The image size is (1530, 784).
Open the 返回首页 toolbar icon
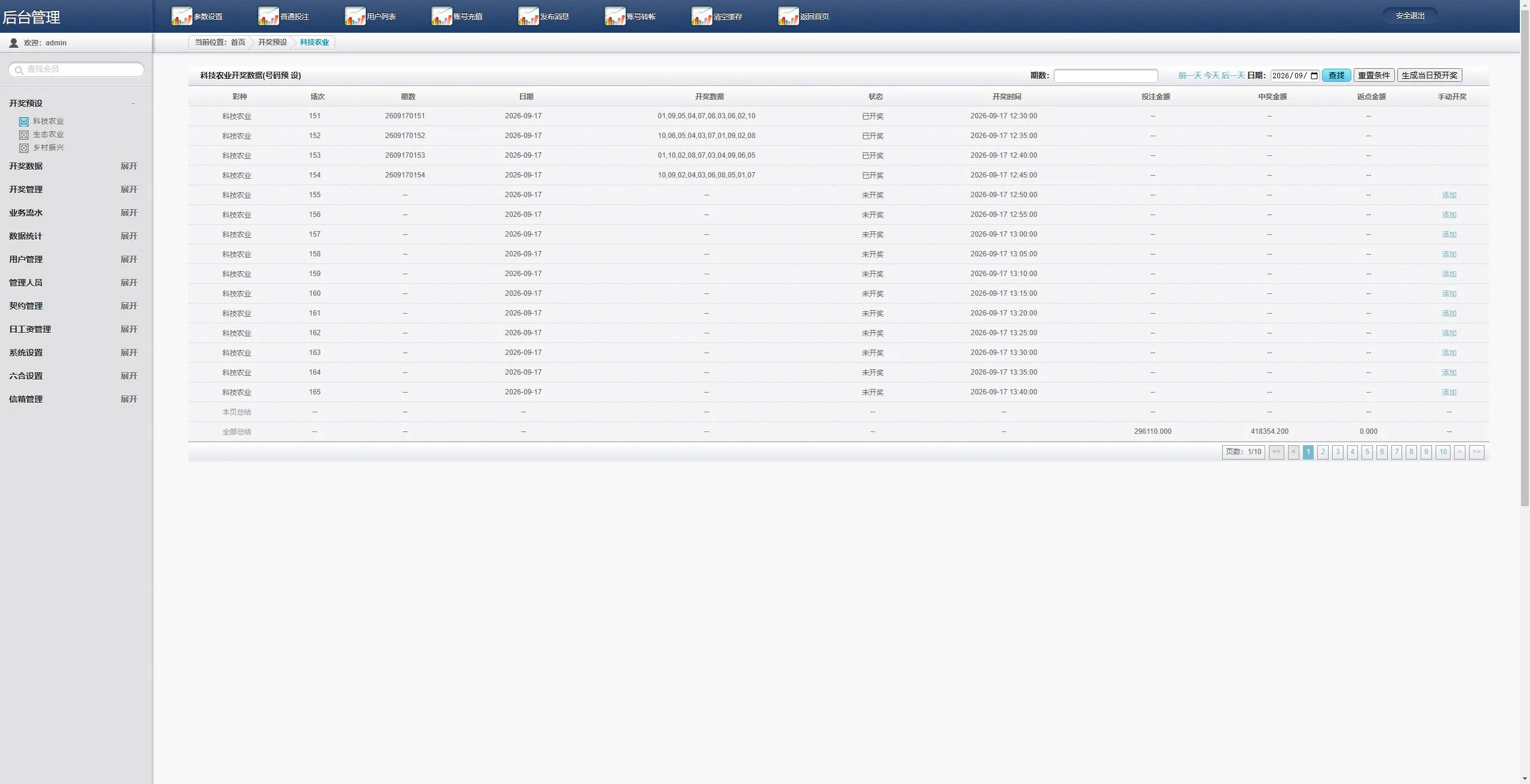788,16
